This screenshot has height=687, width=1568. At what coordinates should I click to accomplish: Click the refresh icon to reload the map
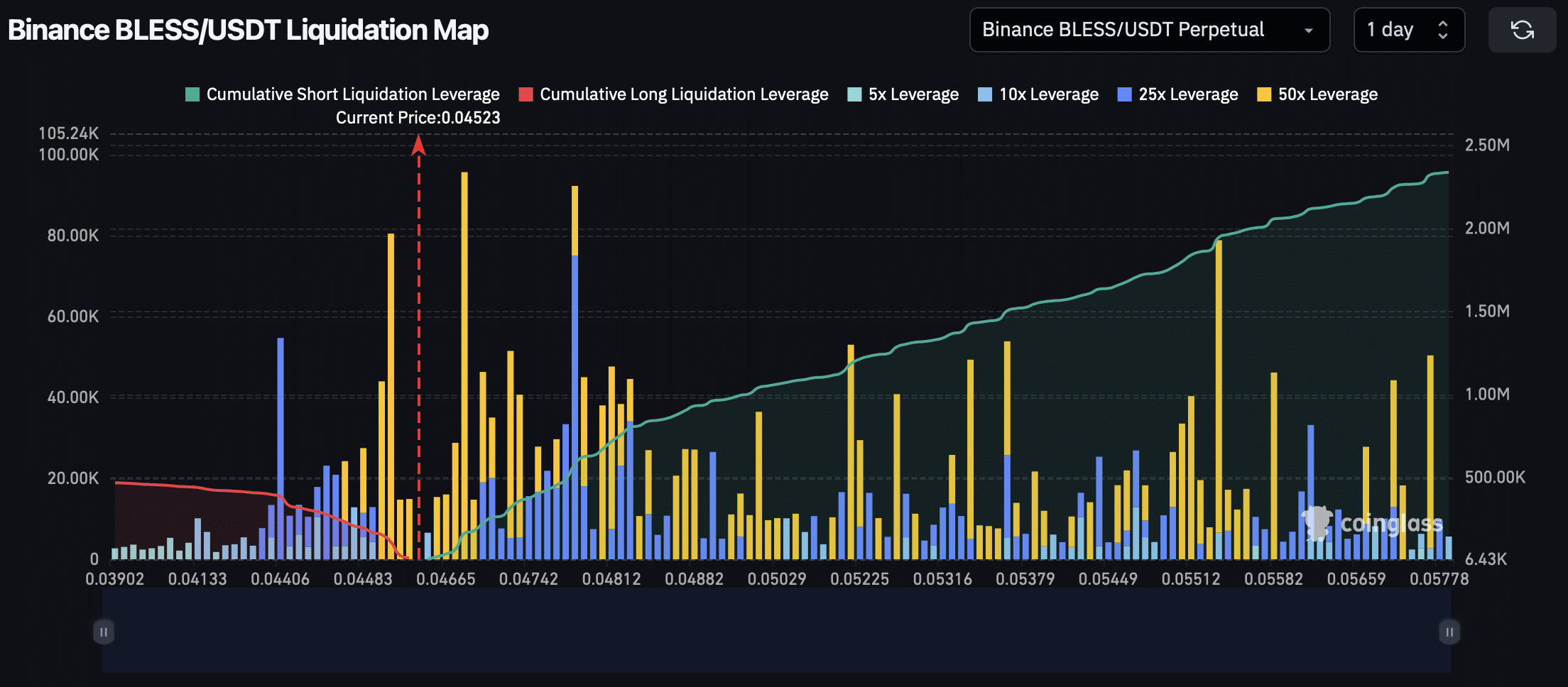click(x=1521, y=30)
